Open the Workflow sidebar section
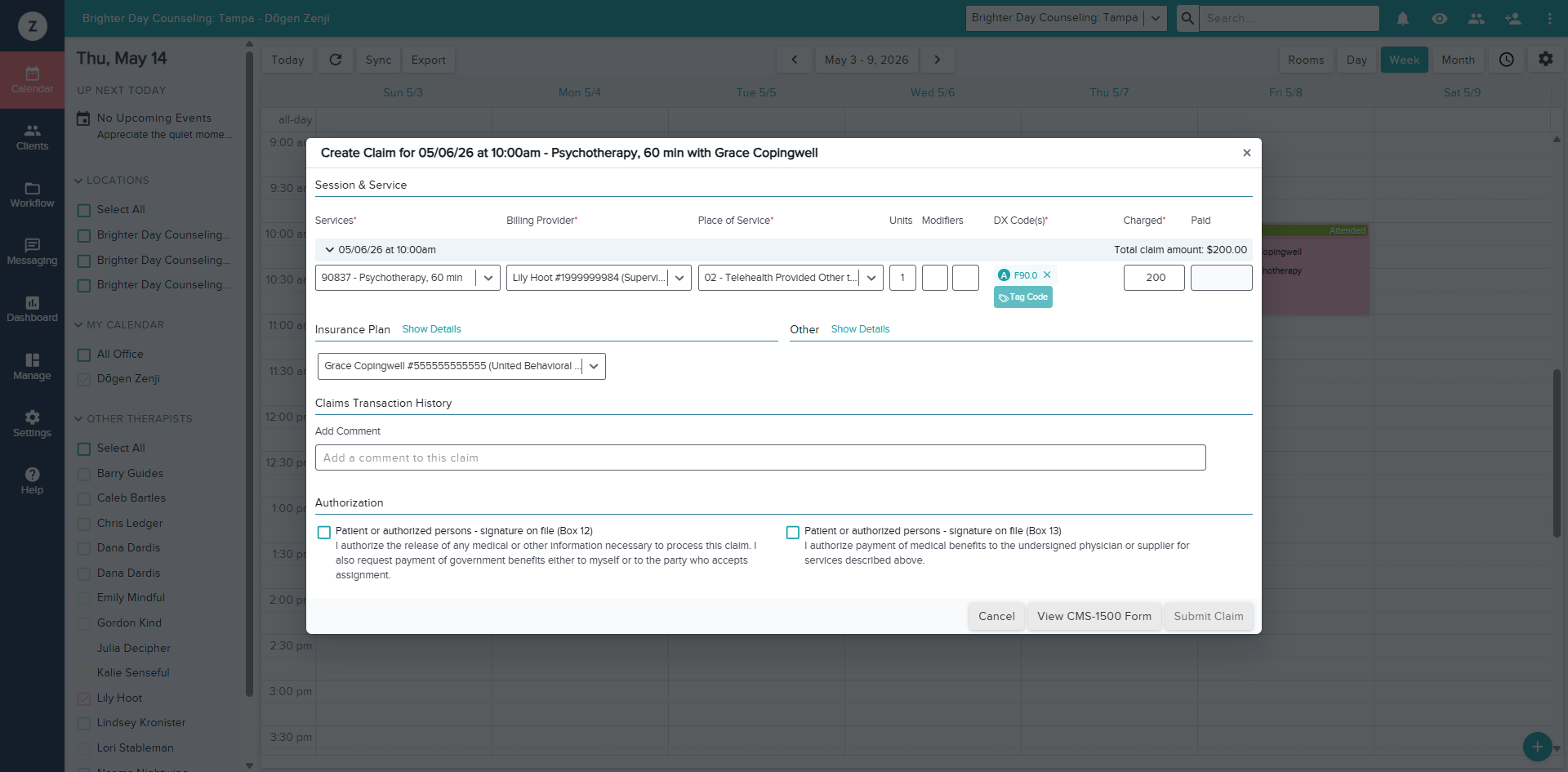This screenshot has width=1568, height=772. 32,194
